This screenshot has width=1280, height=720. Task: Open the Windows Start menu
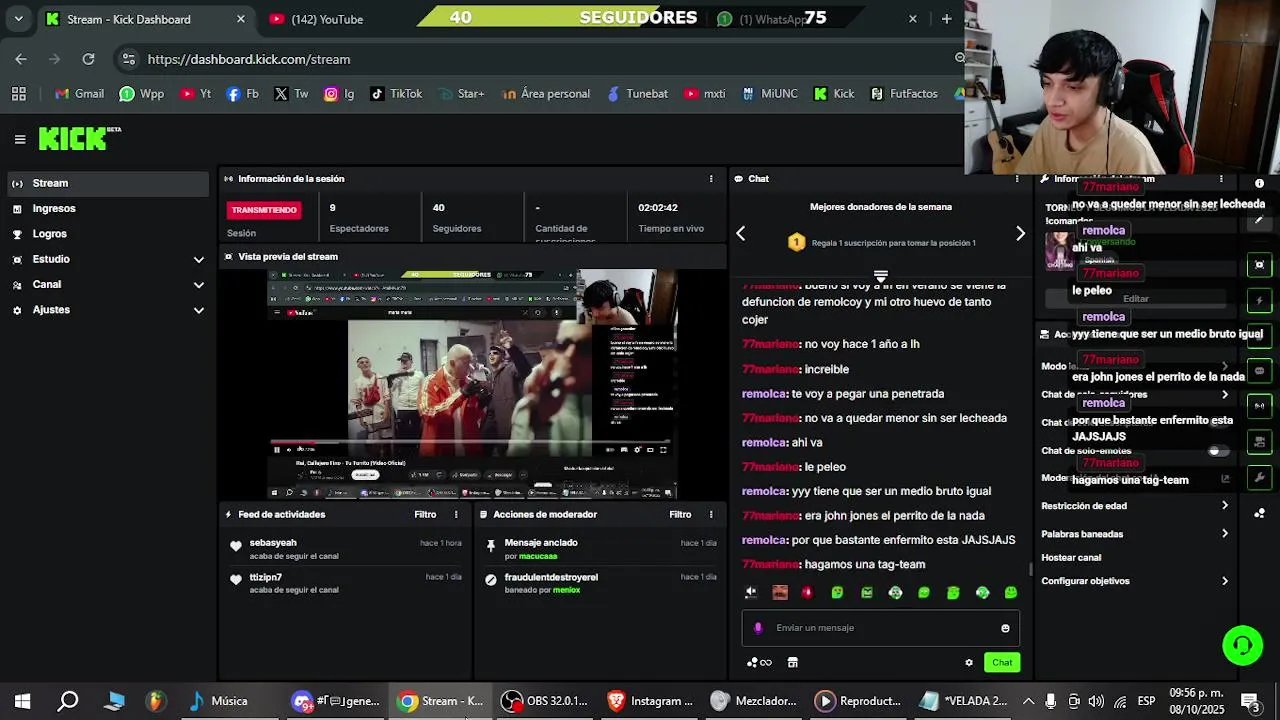coord(22,701)
